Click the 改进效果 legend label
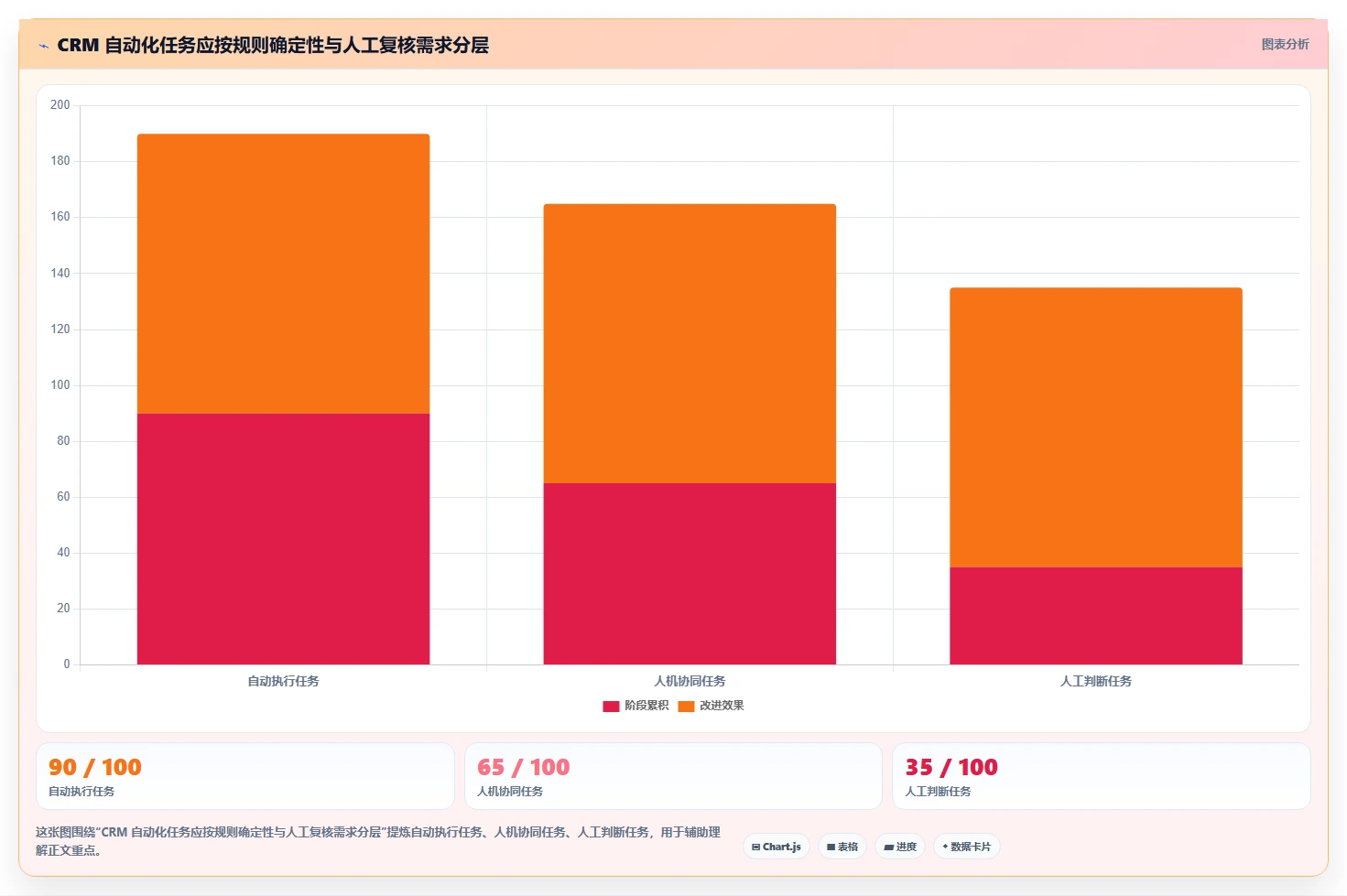This screenshot has height=896, width=1347. click(722, 706)
